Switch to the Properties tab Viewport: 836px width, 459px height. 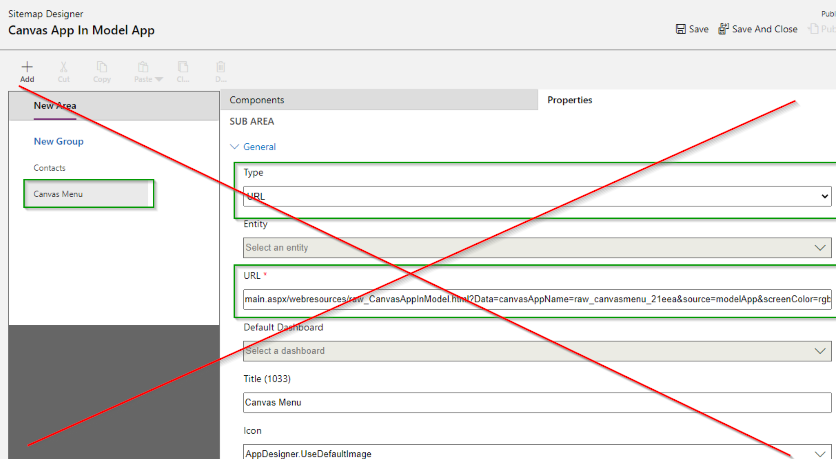pyautogui.click(x=569, y=100)
